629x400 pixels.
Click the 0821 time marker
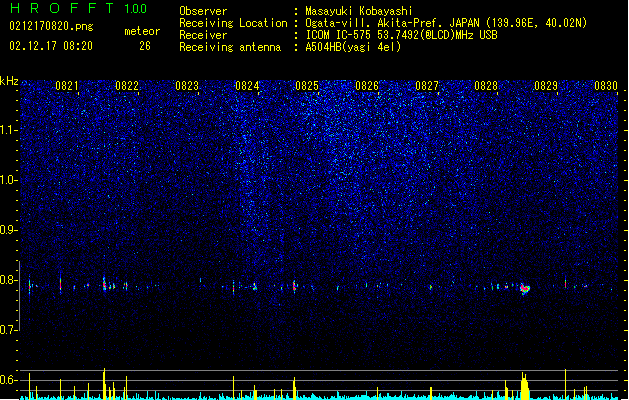pos(67,86)
